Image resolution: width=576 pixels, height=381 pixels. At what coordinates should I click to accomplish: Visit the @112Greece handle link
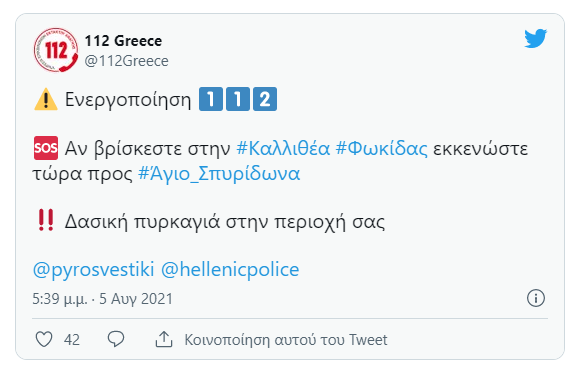point(126,61)
